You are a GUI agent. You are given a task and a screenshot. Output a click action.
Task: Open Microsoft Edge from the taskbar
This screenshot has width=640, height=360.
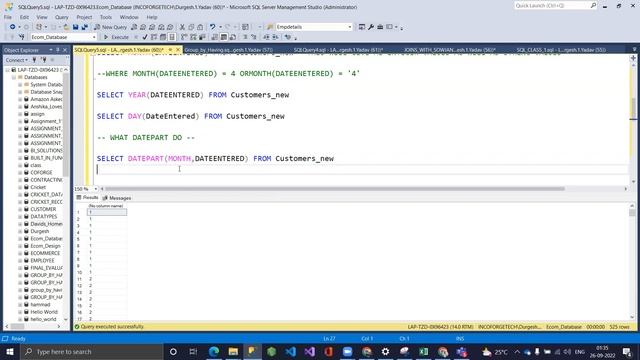[x=213, y=351]
